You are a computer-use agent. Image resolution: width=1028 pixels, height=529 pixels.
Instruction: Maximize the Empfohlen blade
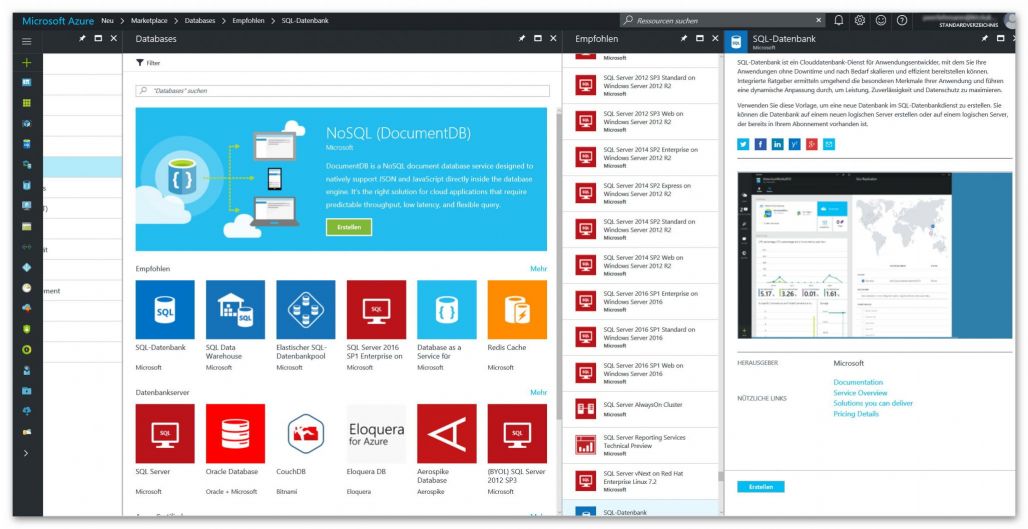pyautogui.click(x=698, y=39)
